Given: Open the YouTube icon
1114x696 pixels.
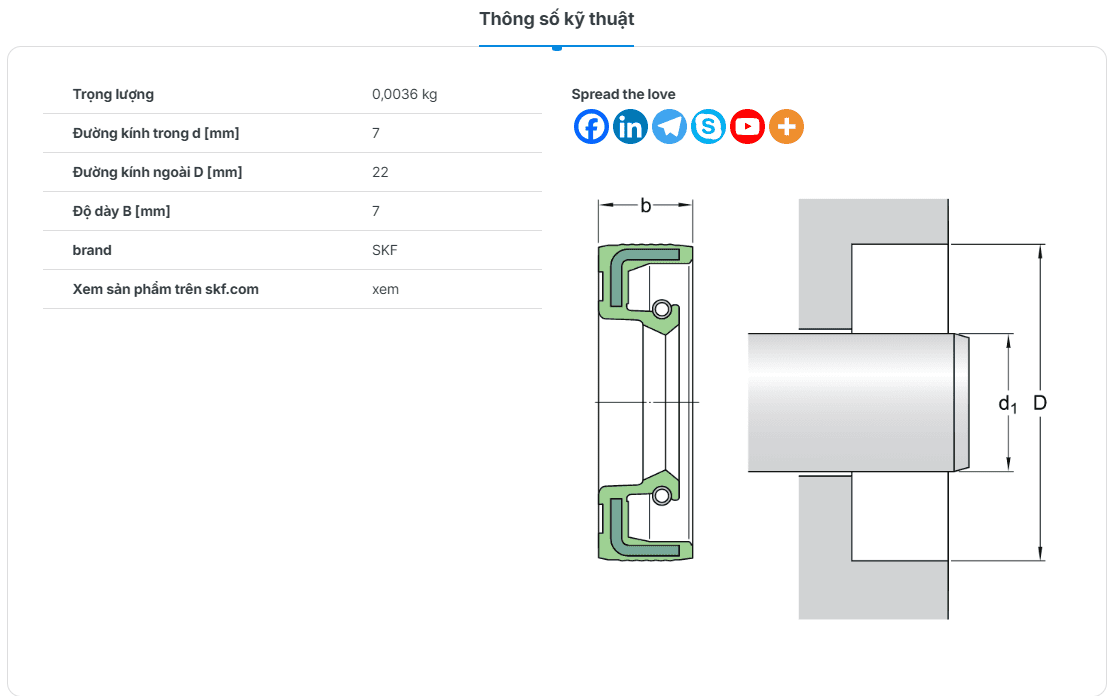Looking at the screenshot, I should [747, 127].
